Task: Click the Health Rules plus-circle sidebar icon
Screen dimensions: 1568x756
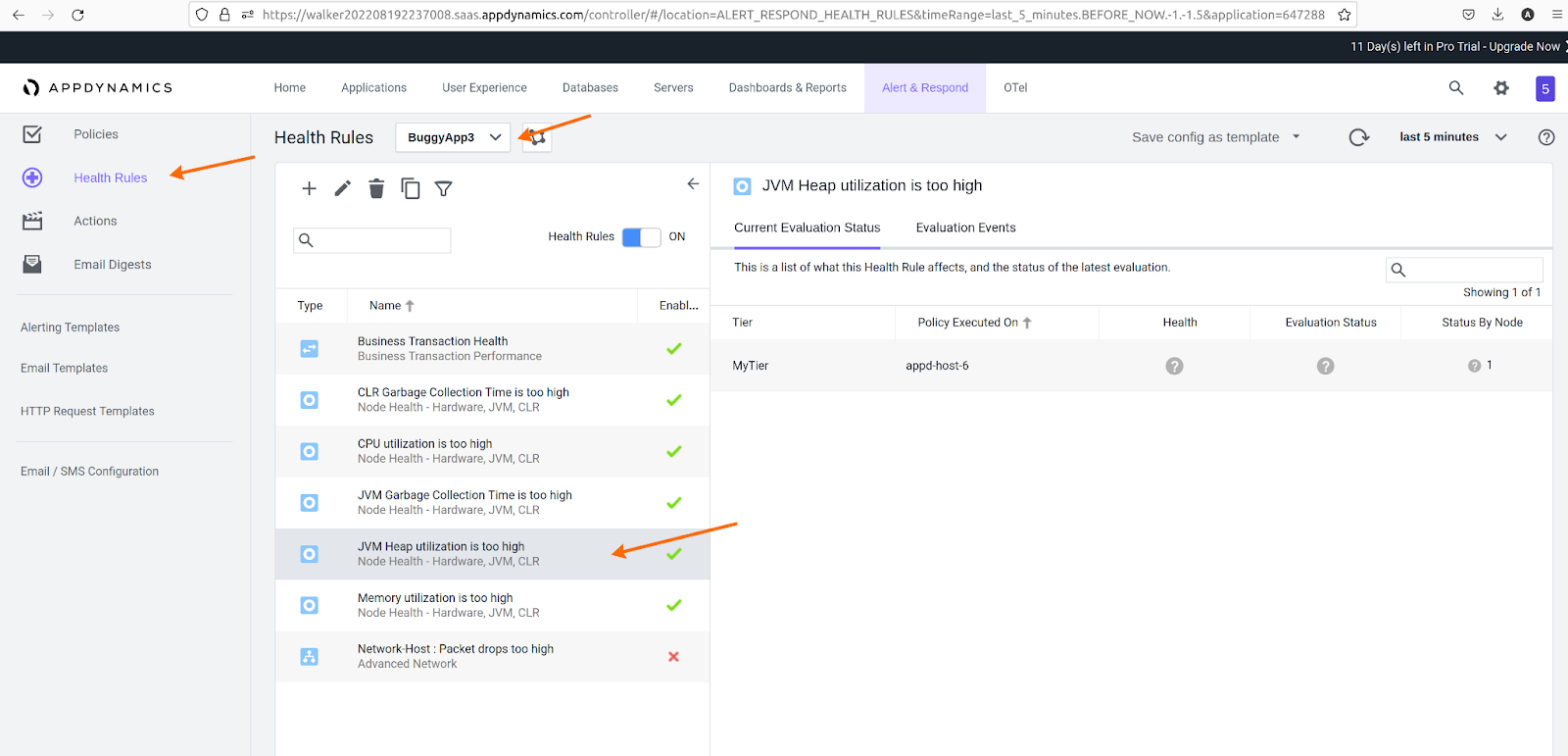Action: pyautogui.click(x=32, y=177)
